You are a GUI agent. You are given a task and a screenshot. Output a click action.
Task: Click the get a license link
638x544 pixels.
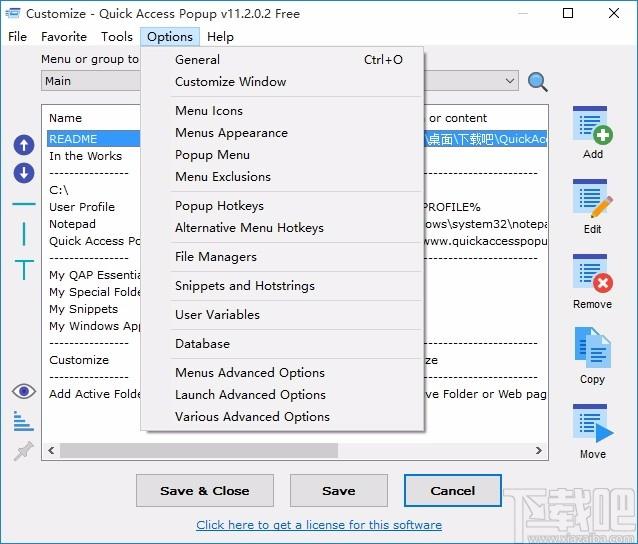pyautogui.click(x=319, y=525)
